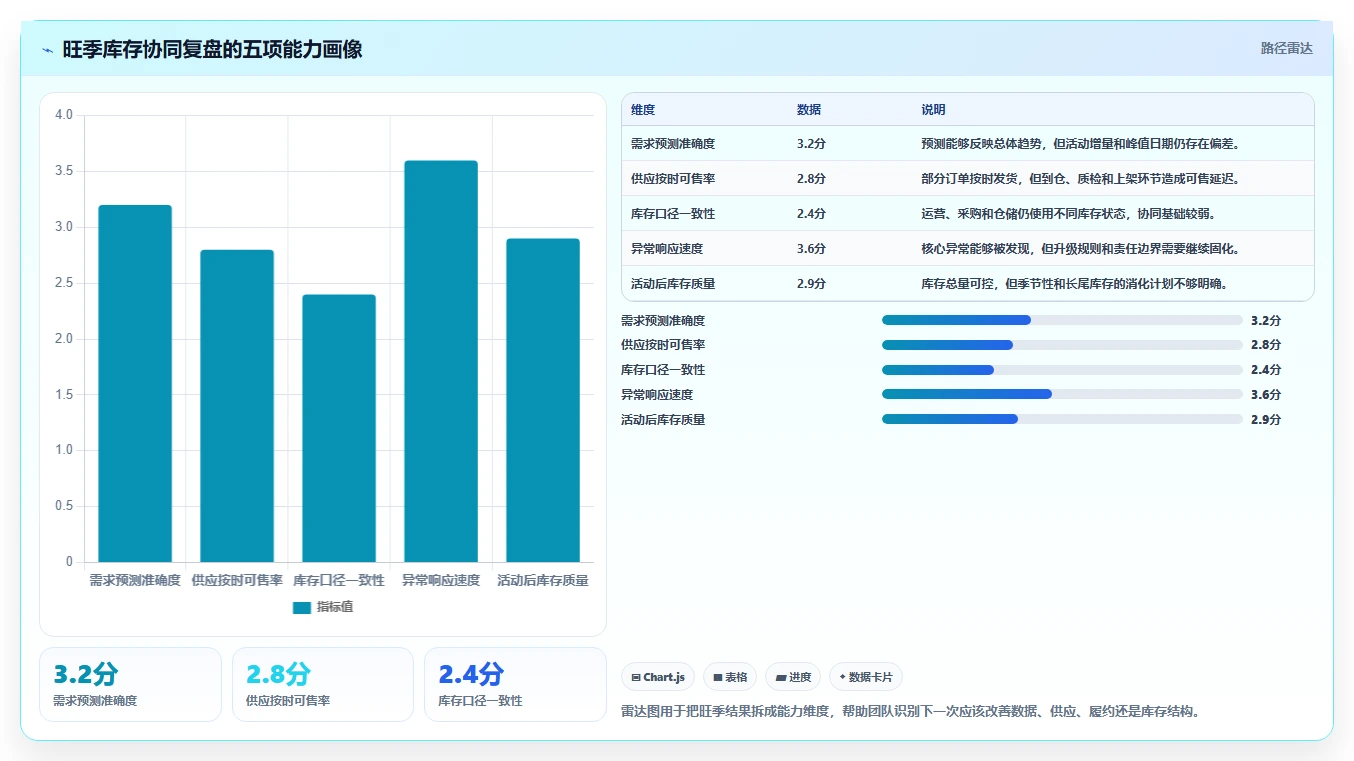The image size is (1354, 761).
Task: Click description starting 库存总量可控
Action: [x=1074, y=284]
